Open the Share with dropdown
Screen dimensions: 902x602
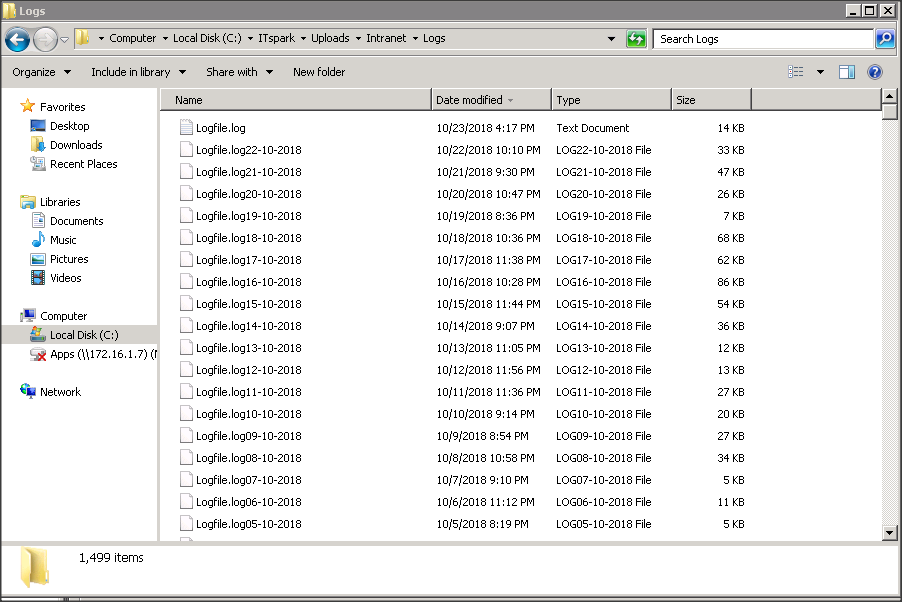(239, 72)
